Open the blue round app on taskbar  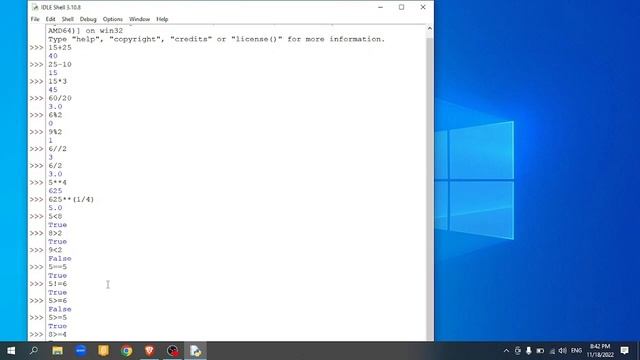(x=80, y=351)
